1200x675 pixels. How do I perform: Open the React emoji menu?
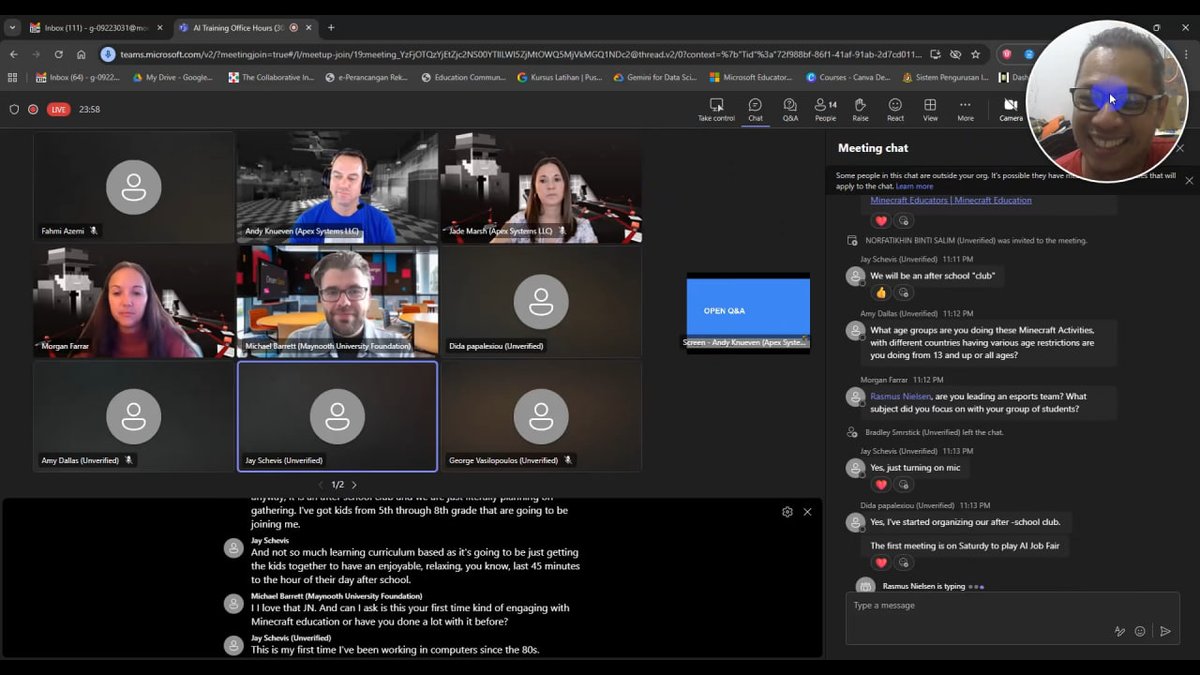point(895,110)
